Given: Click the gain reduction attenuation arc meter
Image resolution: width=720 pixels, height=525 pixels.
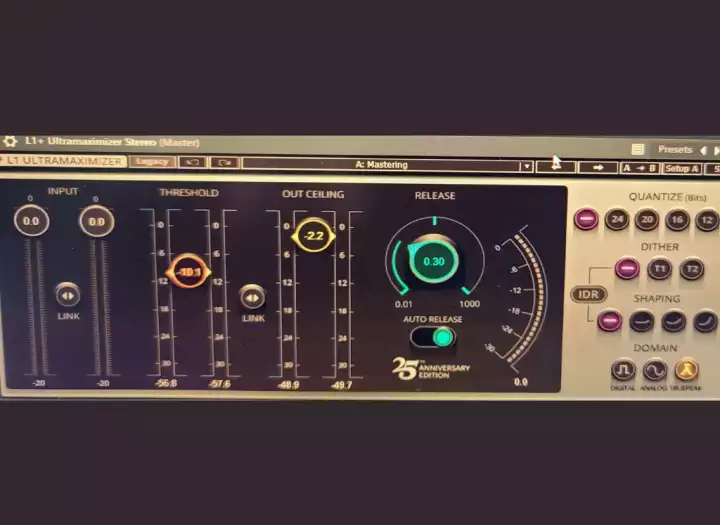Looking at the screenshot, I should coord(528,298).
